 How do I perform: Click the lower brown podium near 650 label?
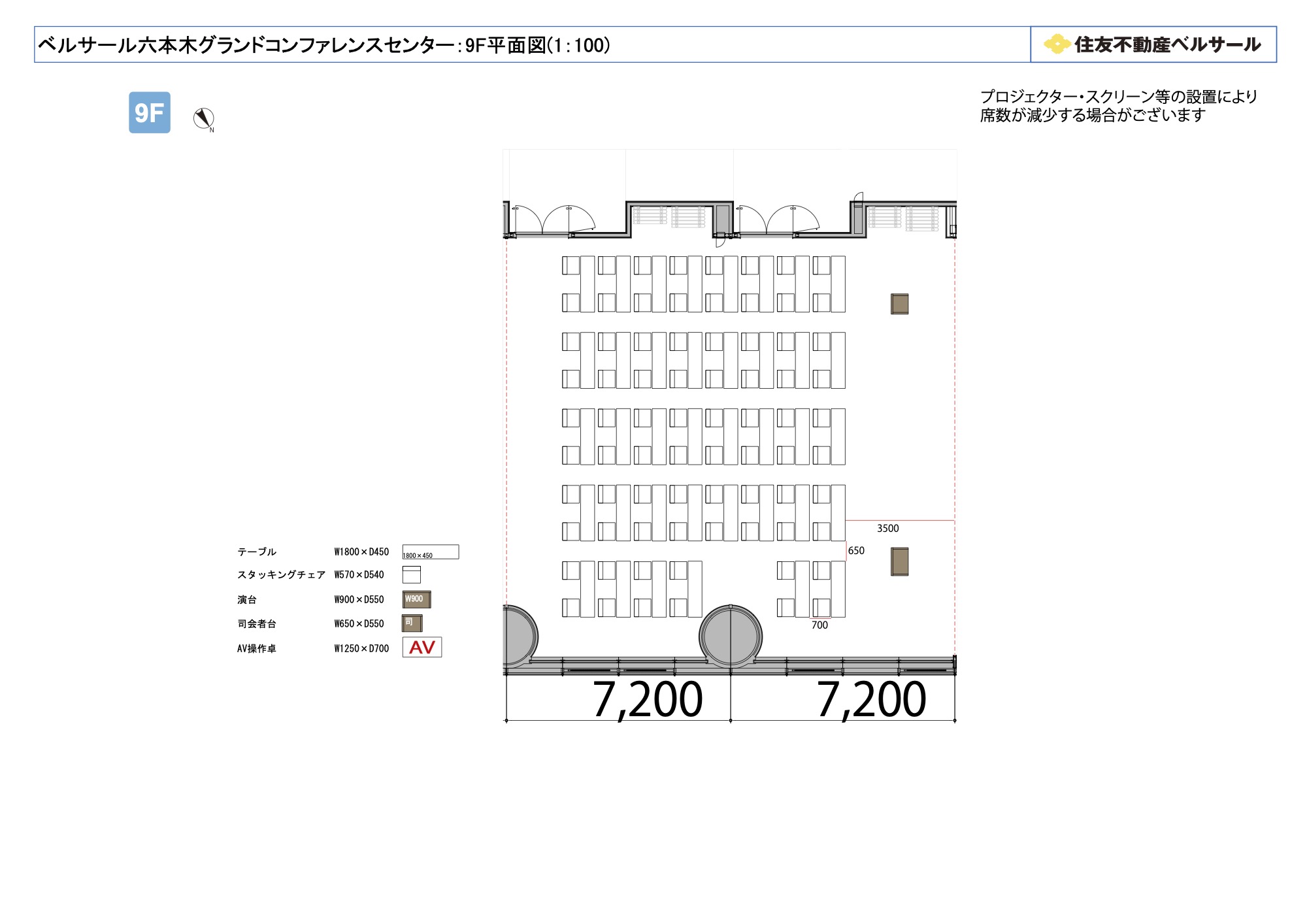coord(900,561)
